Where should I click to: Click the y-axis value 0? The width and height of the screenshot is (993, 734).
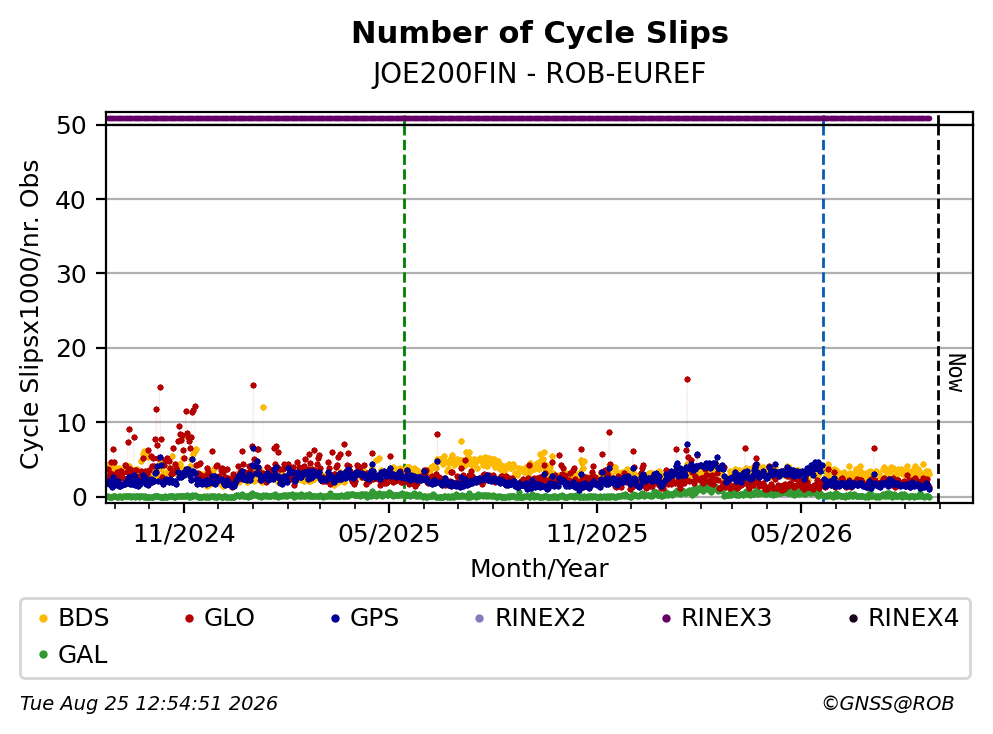tap(79, 497)
